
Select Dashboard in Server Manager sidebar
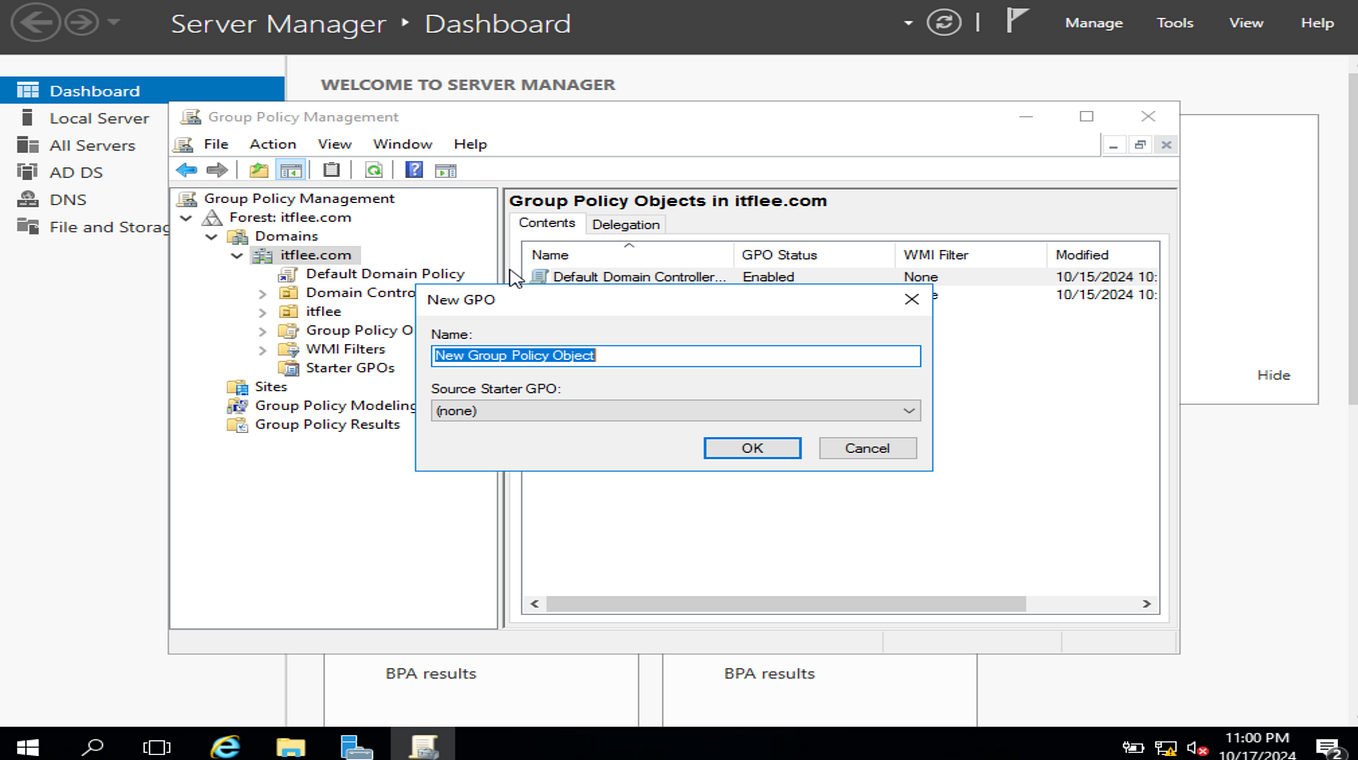tap(142, 90)
